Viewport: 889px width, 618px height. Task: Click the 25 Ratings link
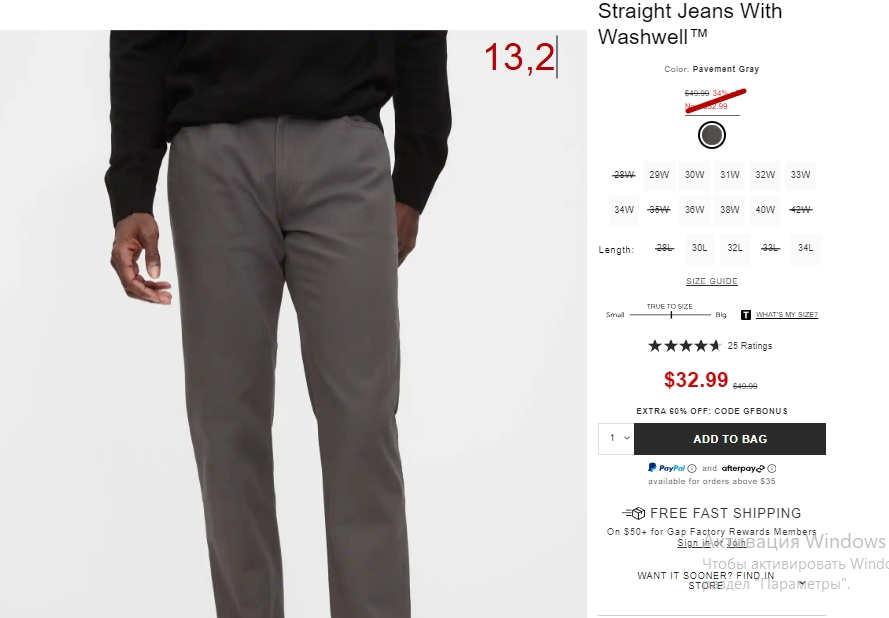750,346
